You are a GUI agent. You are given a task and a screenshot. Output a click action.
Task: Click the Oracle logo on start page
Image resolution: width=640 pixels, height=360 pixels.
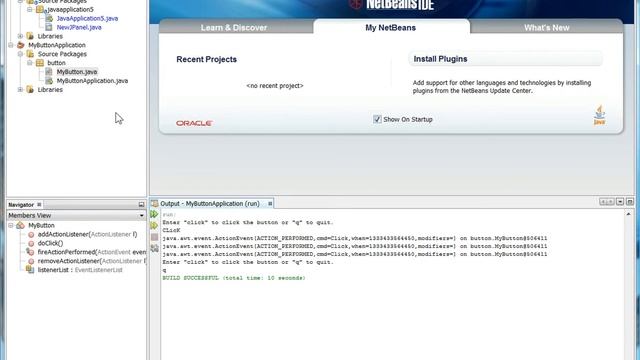[x=194, y=123]
